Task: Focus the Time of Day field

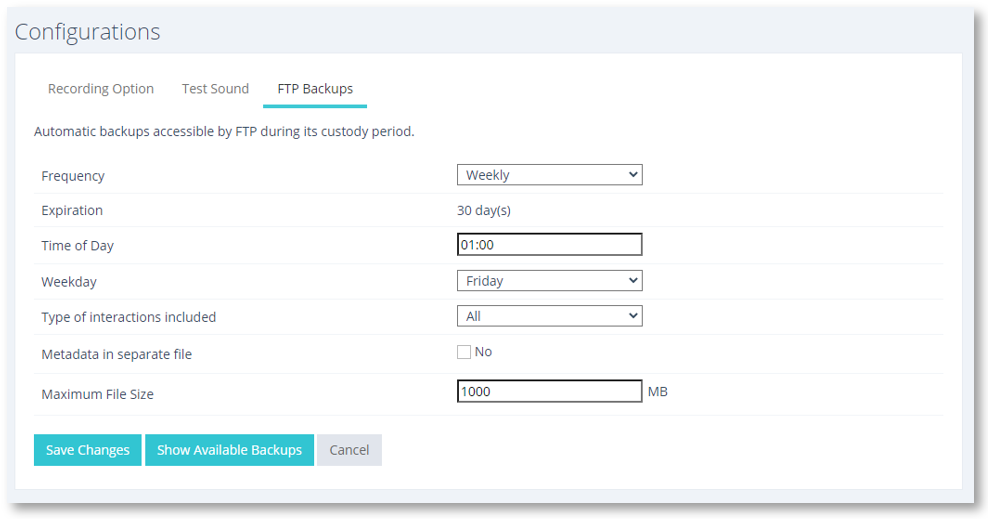Action: point(549,245)
